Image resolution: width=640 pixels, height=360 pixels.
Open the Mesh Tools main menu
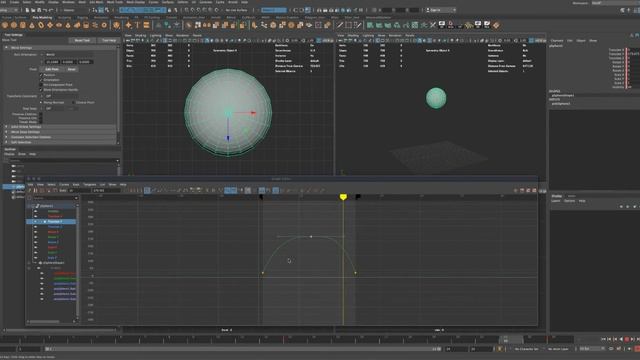115,2
